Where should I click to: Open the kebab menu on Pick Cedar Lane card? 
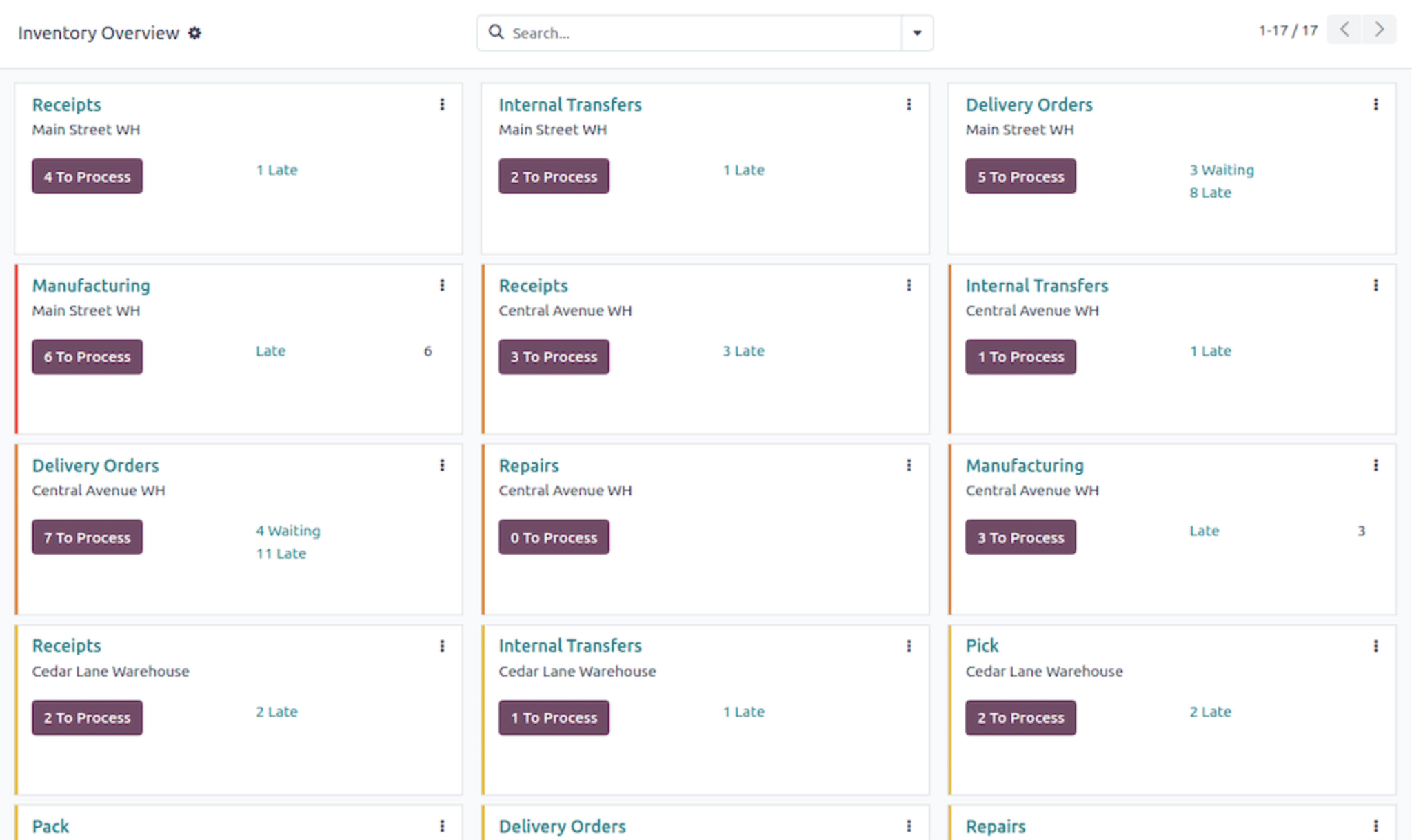[x=1376, y=646]
